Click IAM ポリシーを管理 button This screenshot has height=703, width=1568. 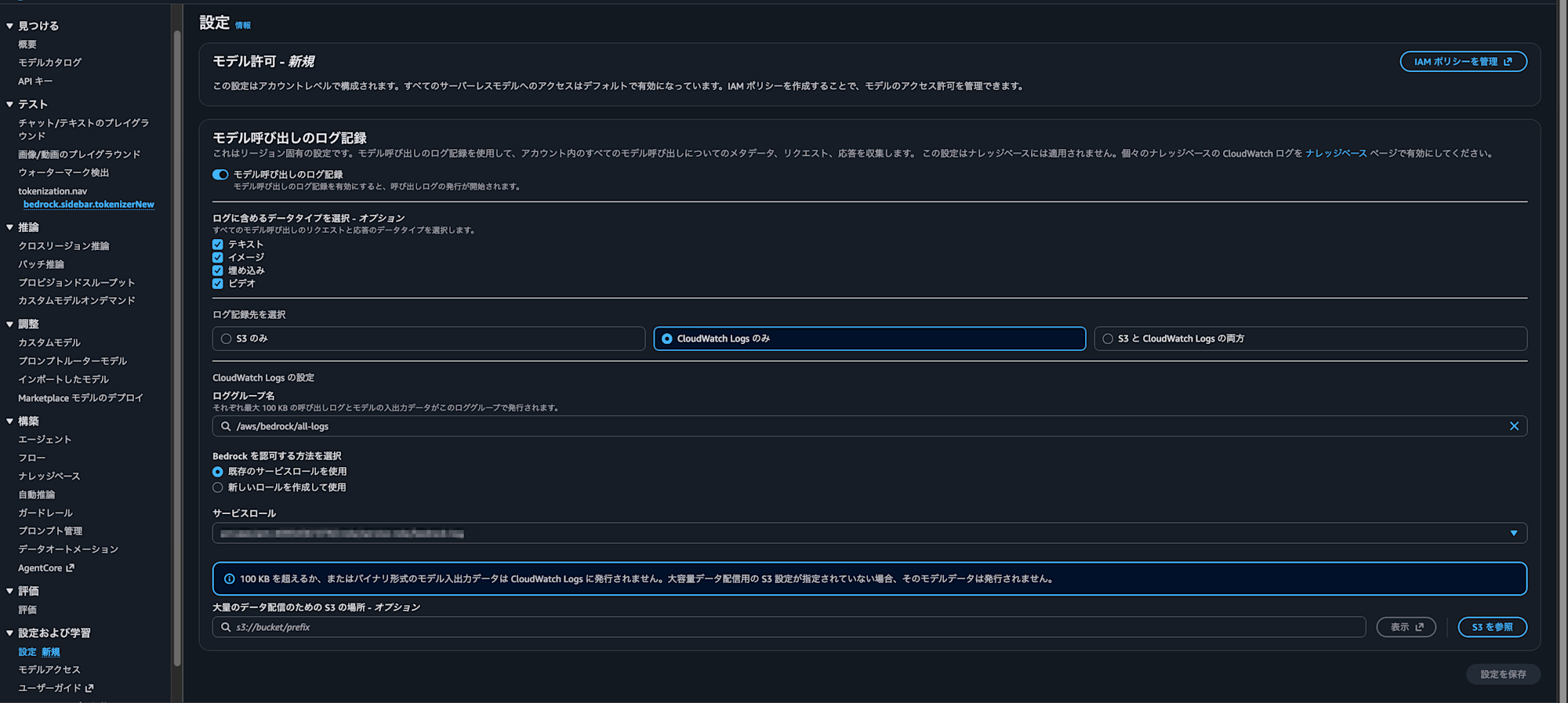click(1463, 62)
